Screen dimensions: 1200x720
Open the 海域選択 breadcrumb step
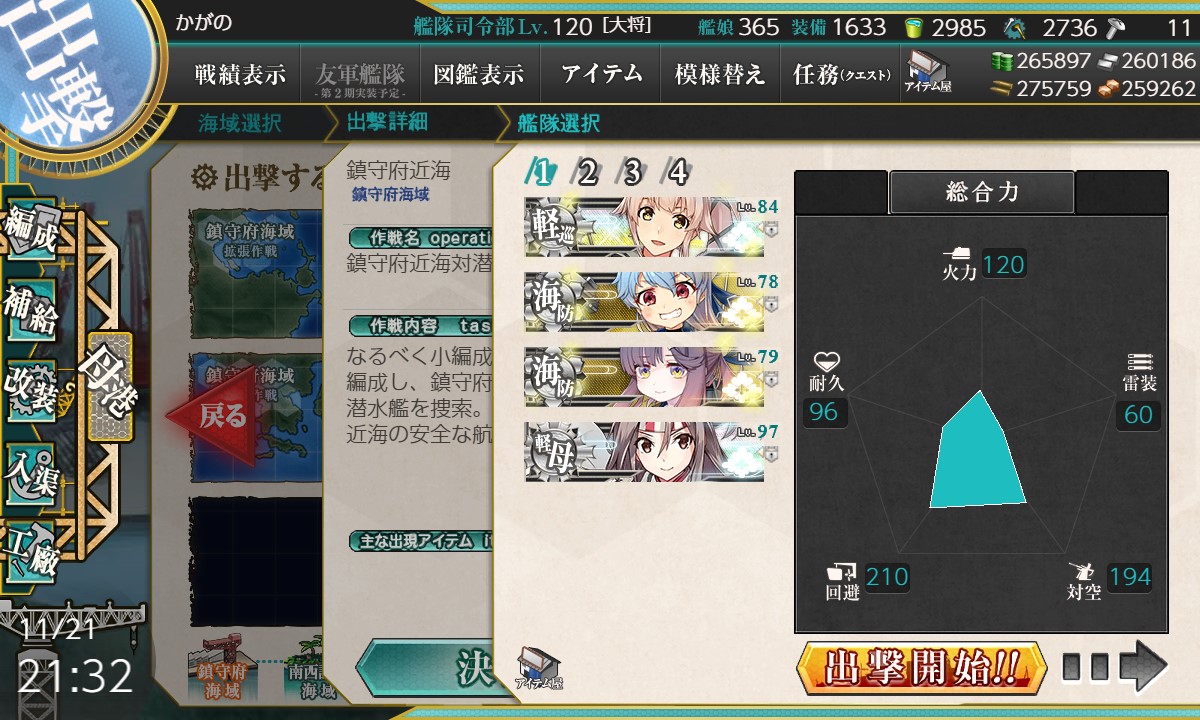pos(240,123)
